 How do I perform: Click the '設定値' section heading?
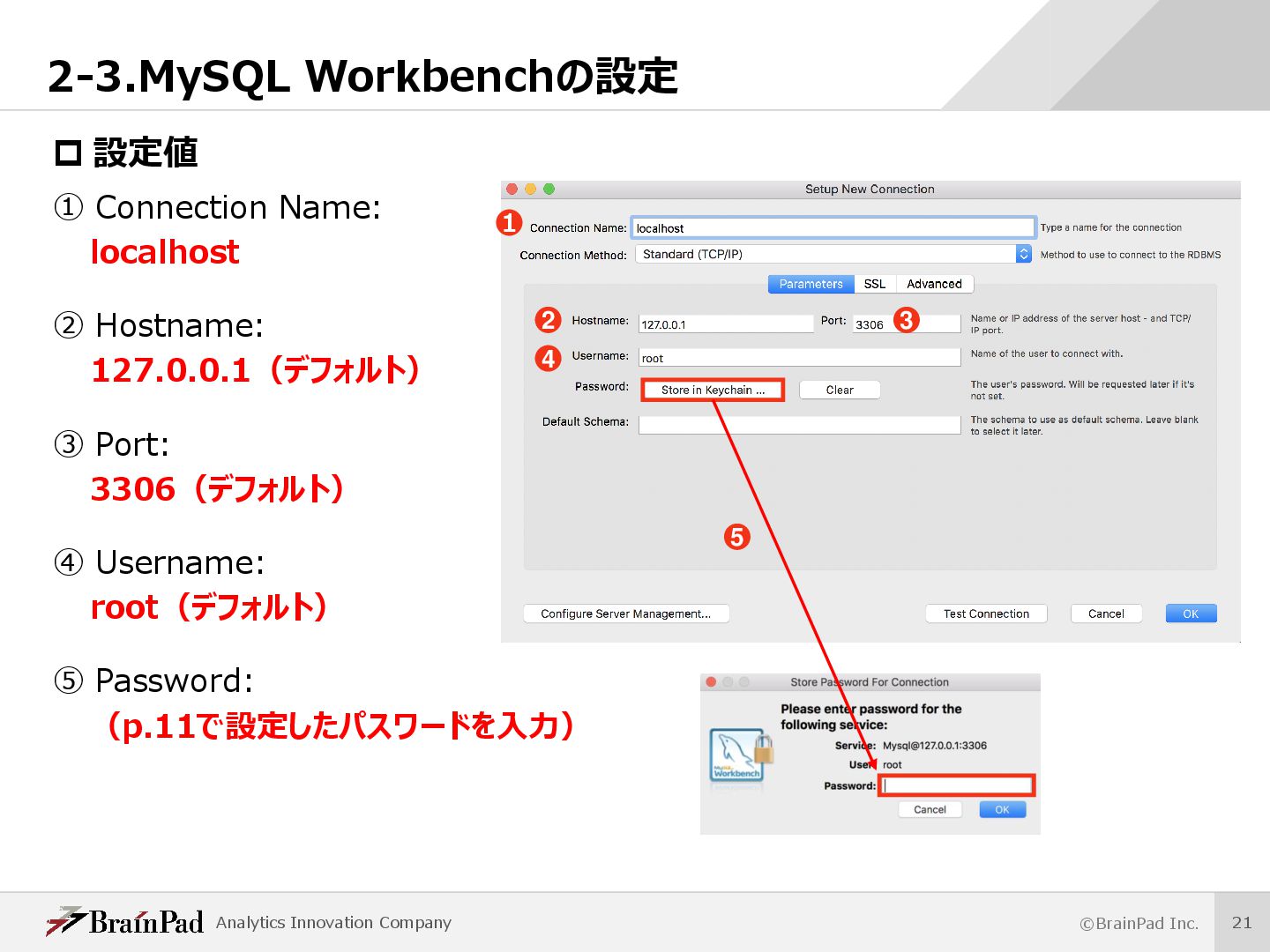pyautogui.click(x=146, y=152)
